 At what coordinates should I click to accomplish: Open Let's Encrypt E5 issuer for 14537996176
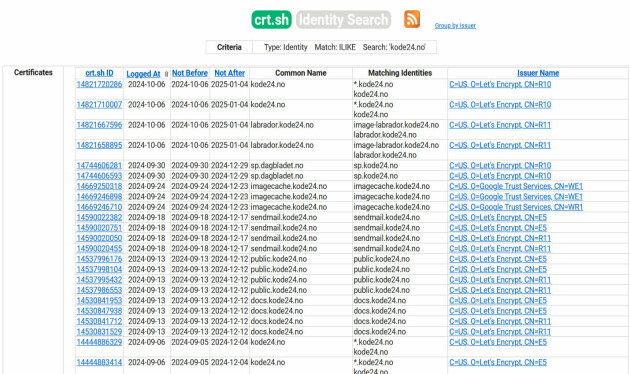pyautogui.click(x=498, y=259)
